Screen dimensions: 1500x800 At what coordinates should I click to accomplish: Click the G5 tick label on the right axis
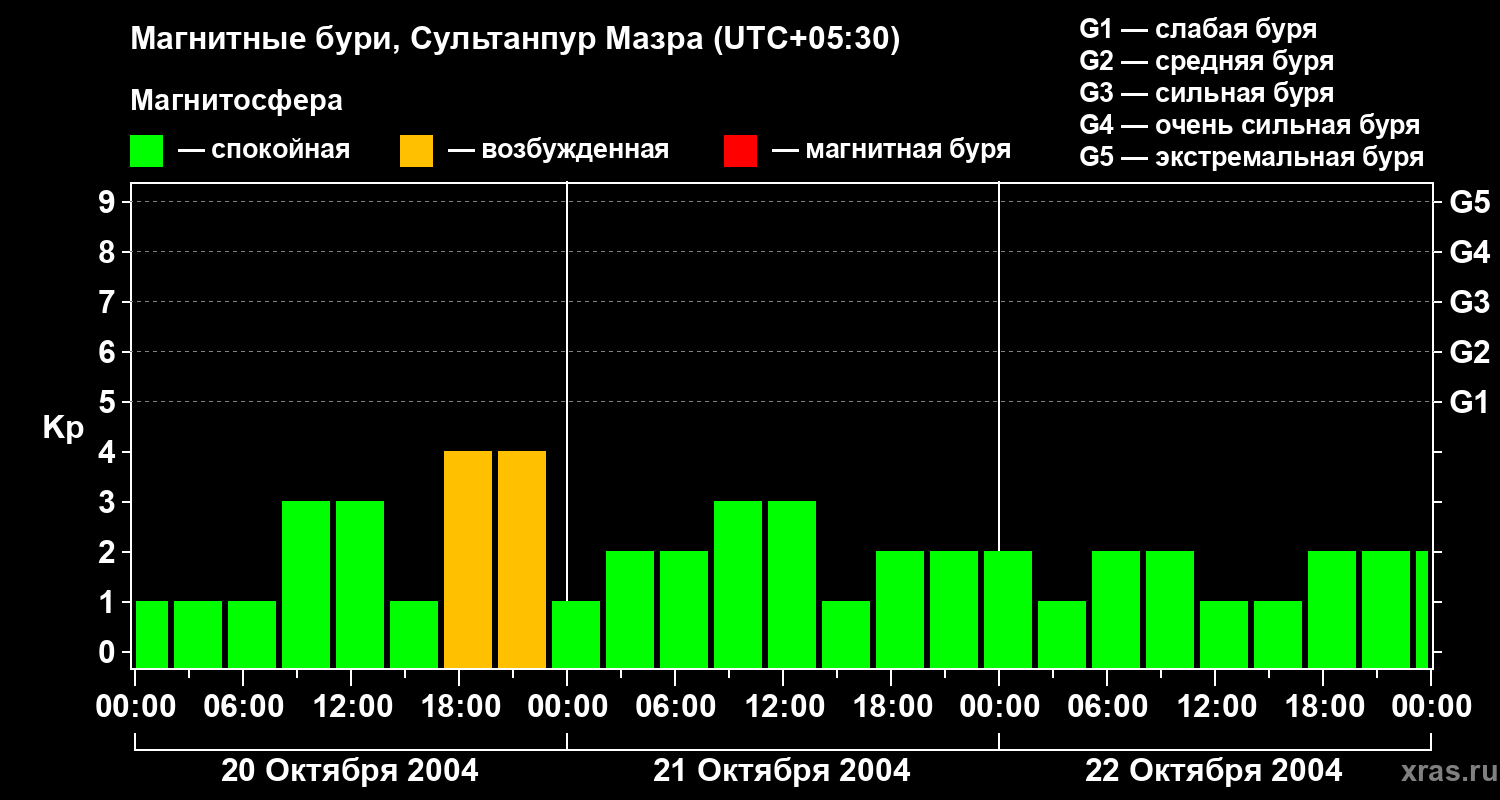tap(1469, 202)
